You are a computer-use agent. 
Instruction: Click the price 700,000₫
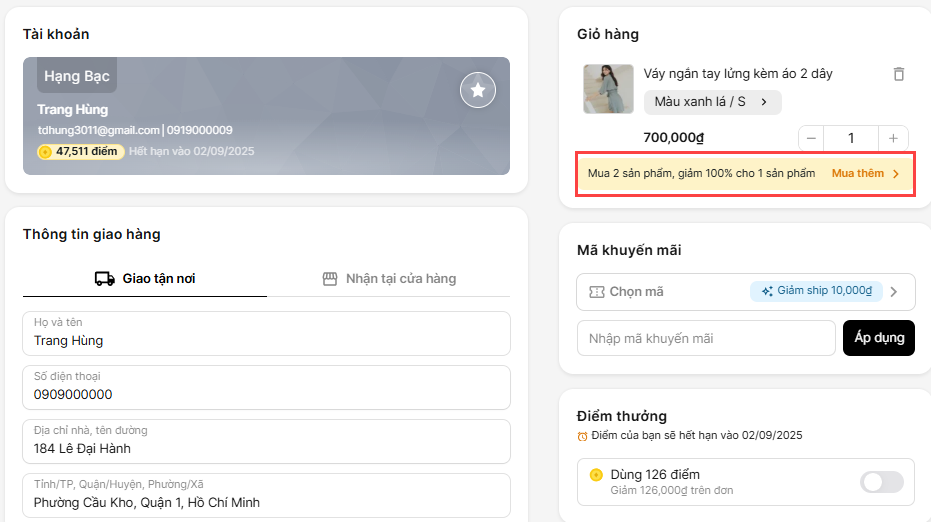tap(673, 138)
